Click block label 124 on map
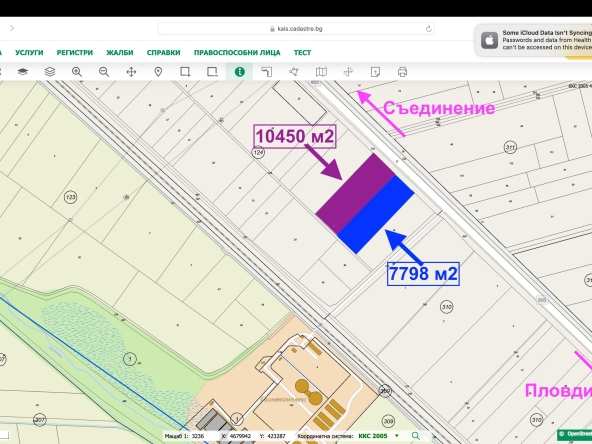Screen dimensions: 592x444 [x=258, y=153]
